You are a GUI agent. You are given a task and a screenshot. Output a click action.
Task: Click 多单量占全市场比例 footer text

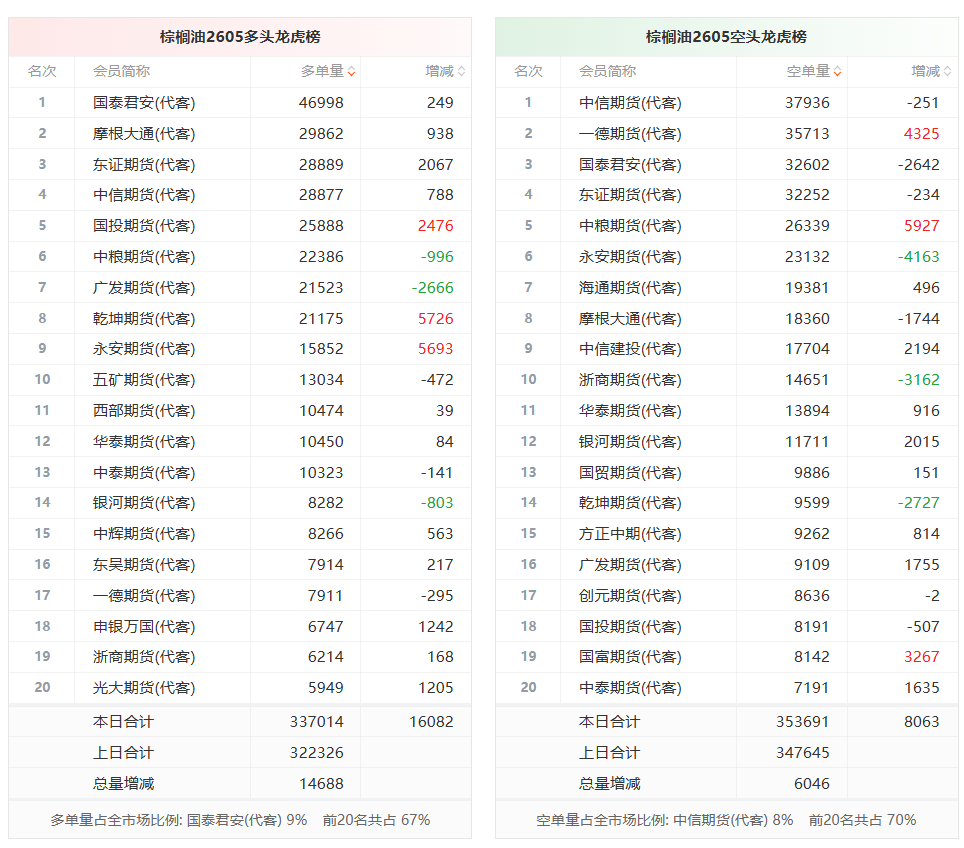tap(240, 820)
